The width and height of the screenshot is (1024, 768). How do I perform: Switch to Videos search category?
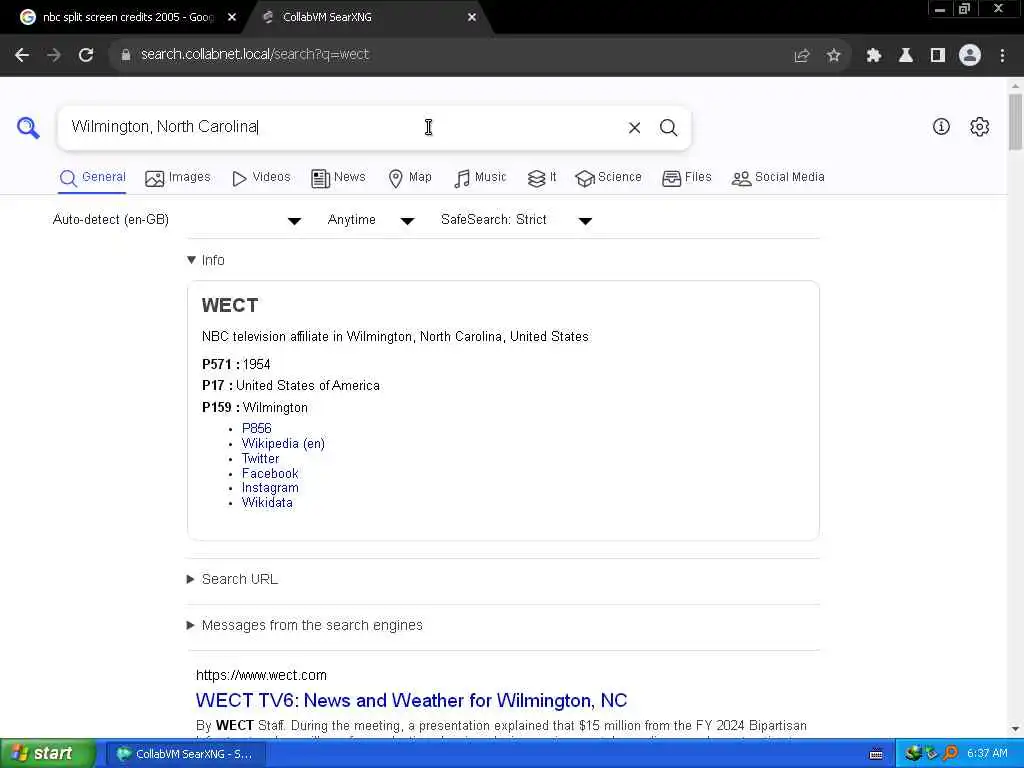pos(261,178)
